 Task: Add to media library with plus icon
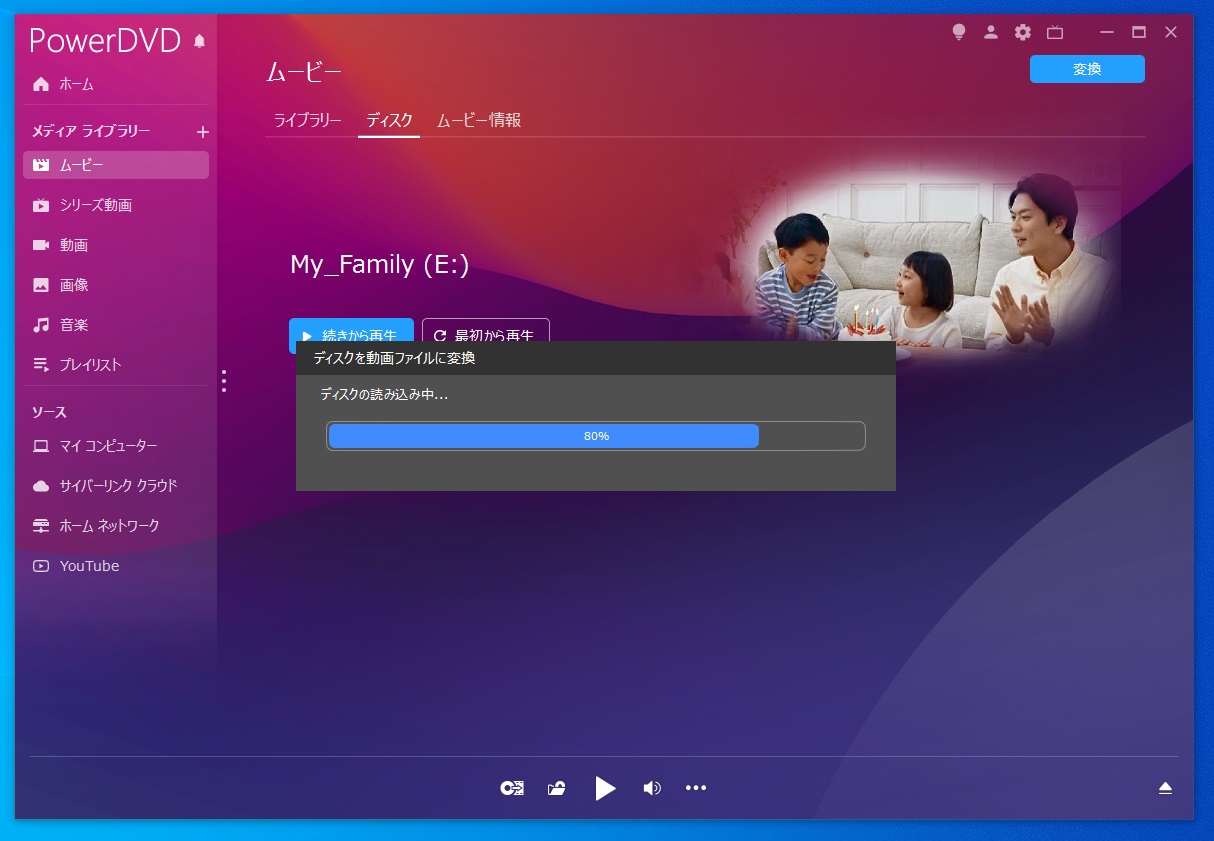[x=202, y=132]
